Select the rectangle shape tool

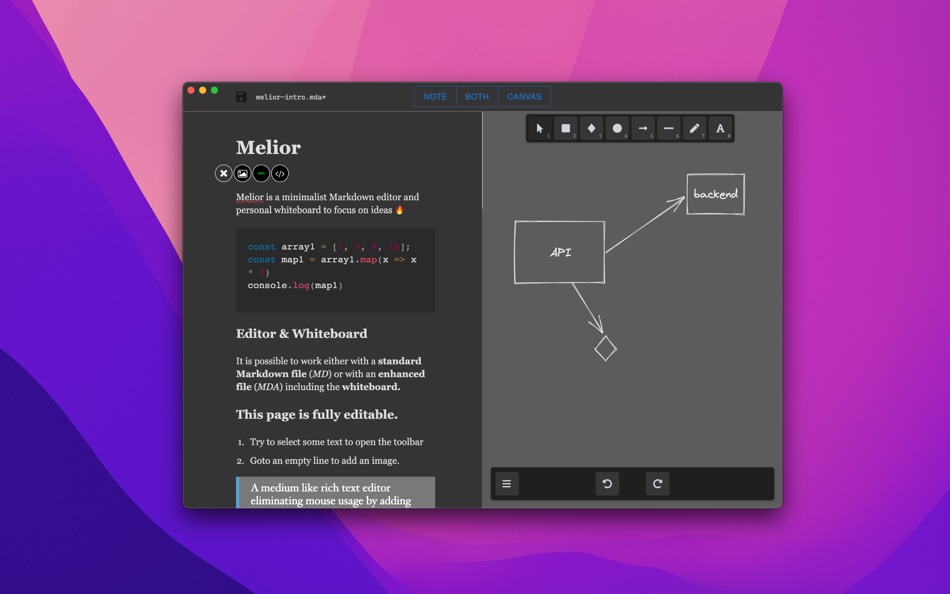point(565,128)
